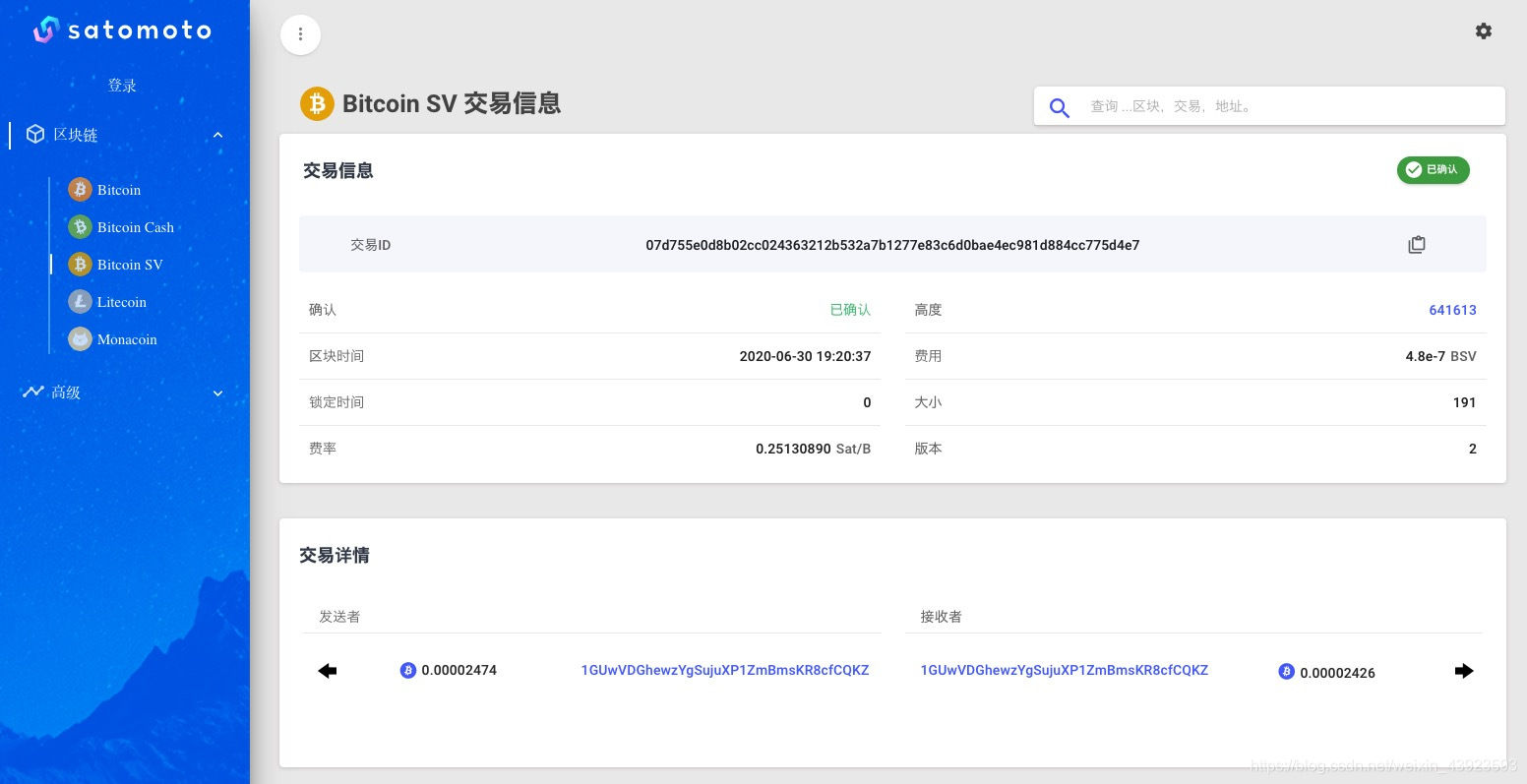Select Bitcoin SV in the sidebar
1527x784 pixels.
[x=130, y=265]
